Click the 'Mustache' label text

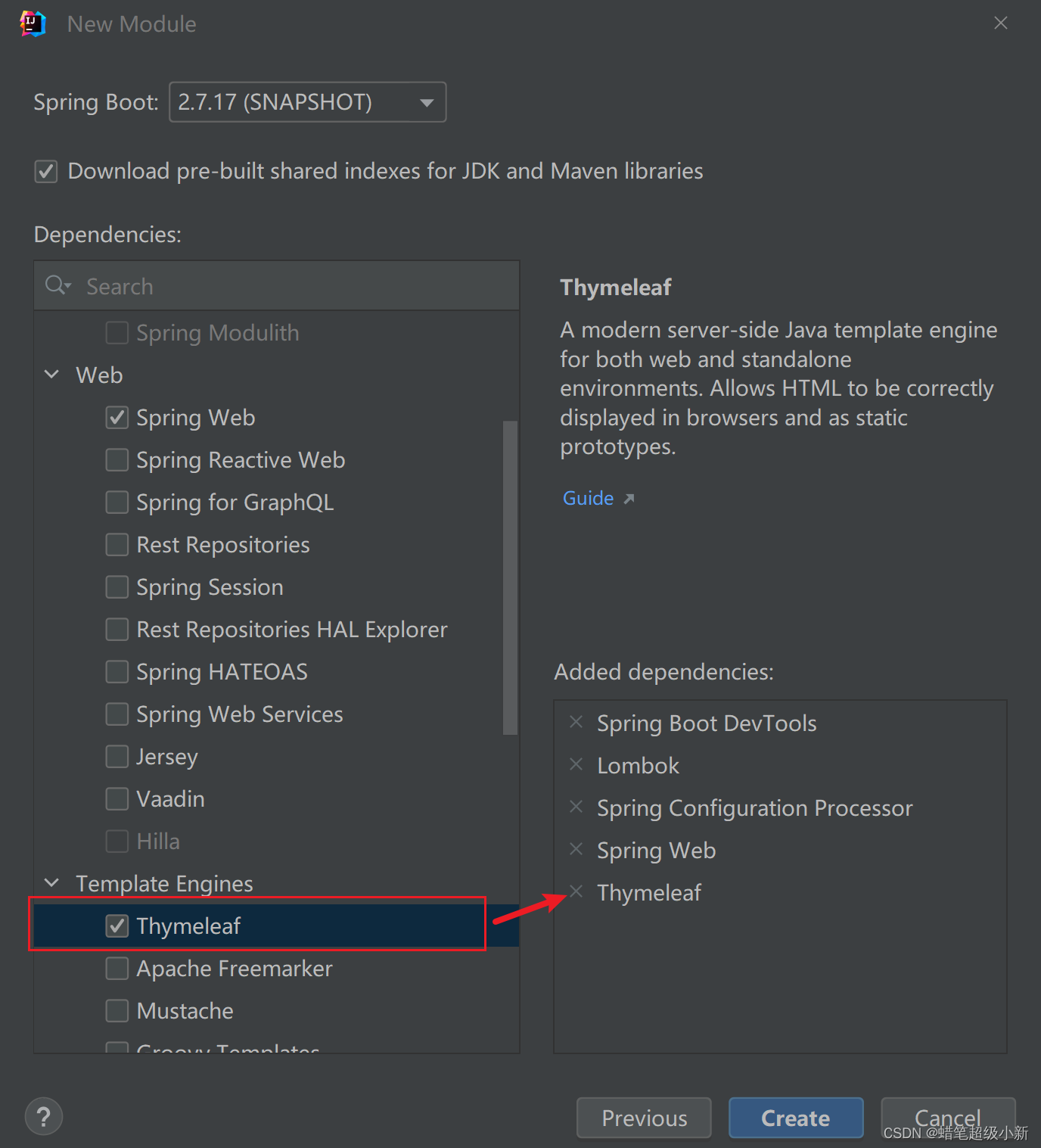[185, 1011]
